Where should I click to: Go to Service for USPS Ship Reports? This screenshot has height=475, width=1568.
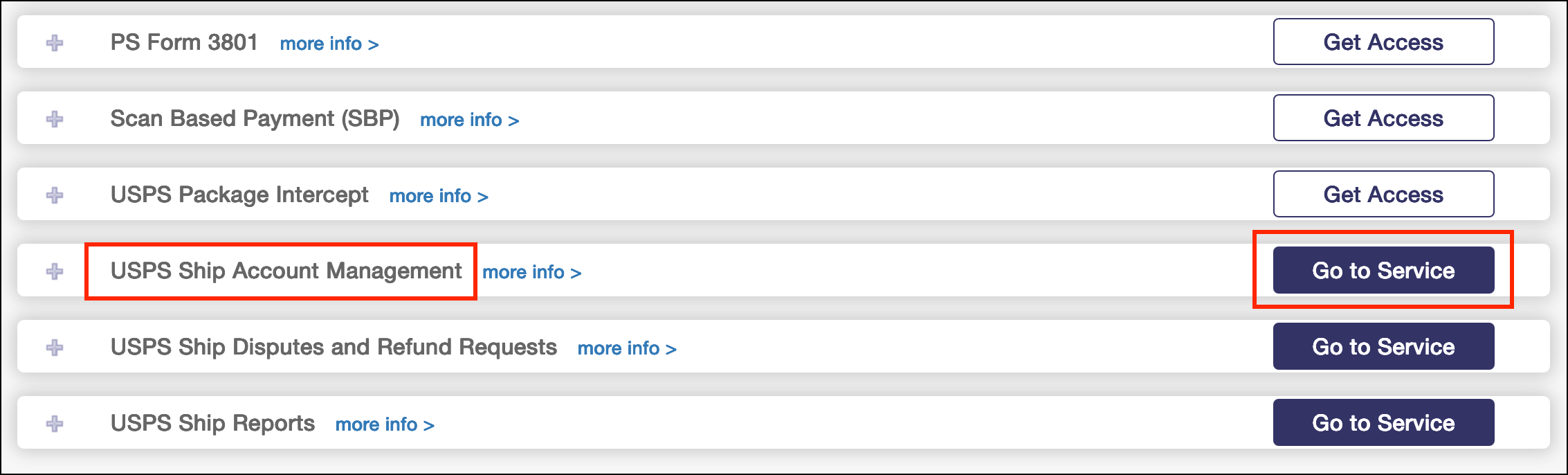(x=1383, y=423)
